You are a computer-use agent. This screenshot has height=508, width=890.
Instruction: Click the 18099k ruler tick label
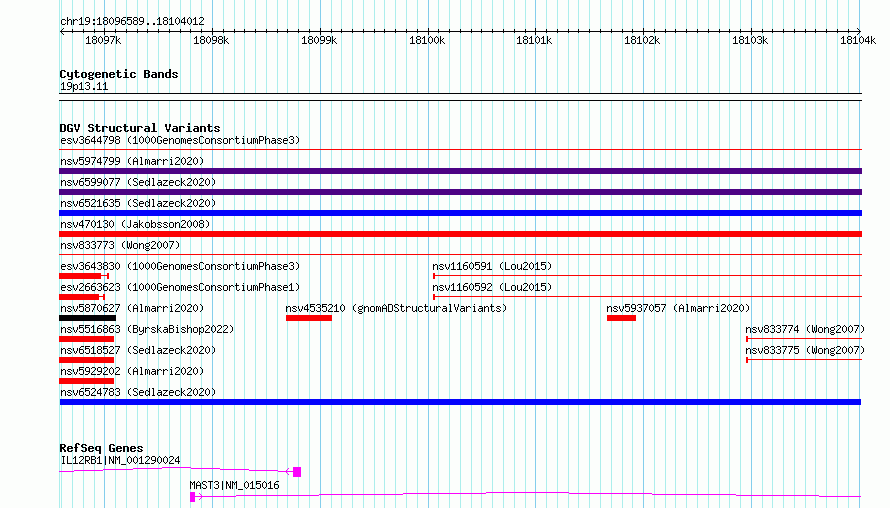pyautogui.click(x=319, y=40)
